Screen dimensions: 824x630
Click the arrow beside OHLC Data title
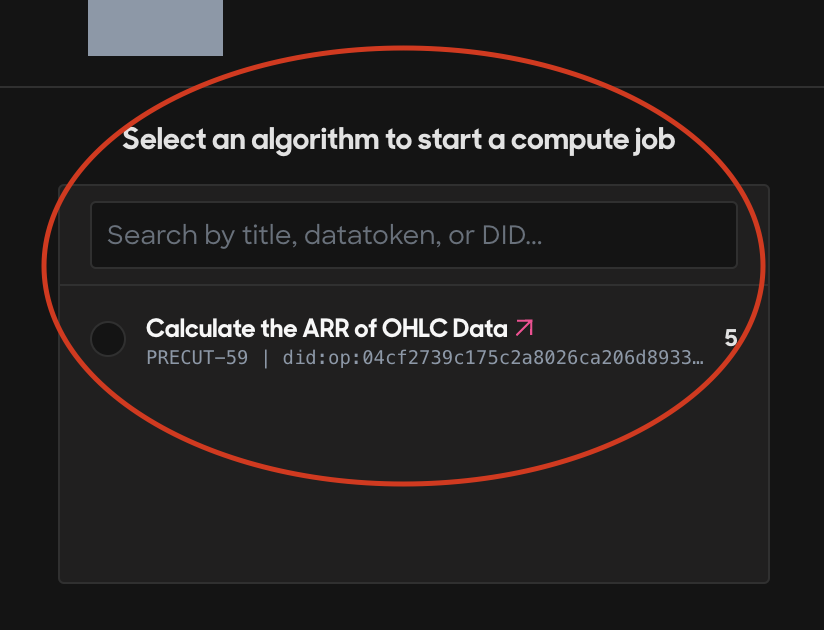pyautogui.click(x=524, y=328)
